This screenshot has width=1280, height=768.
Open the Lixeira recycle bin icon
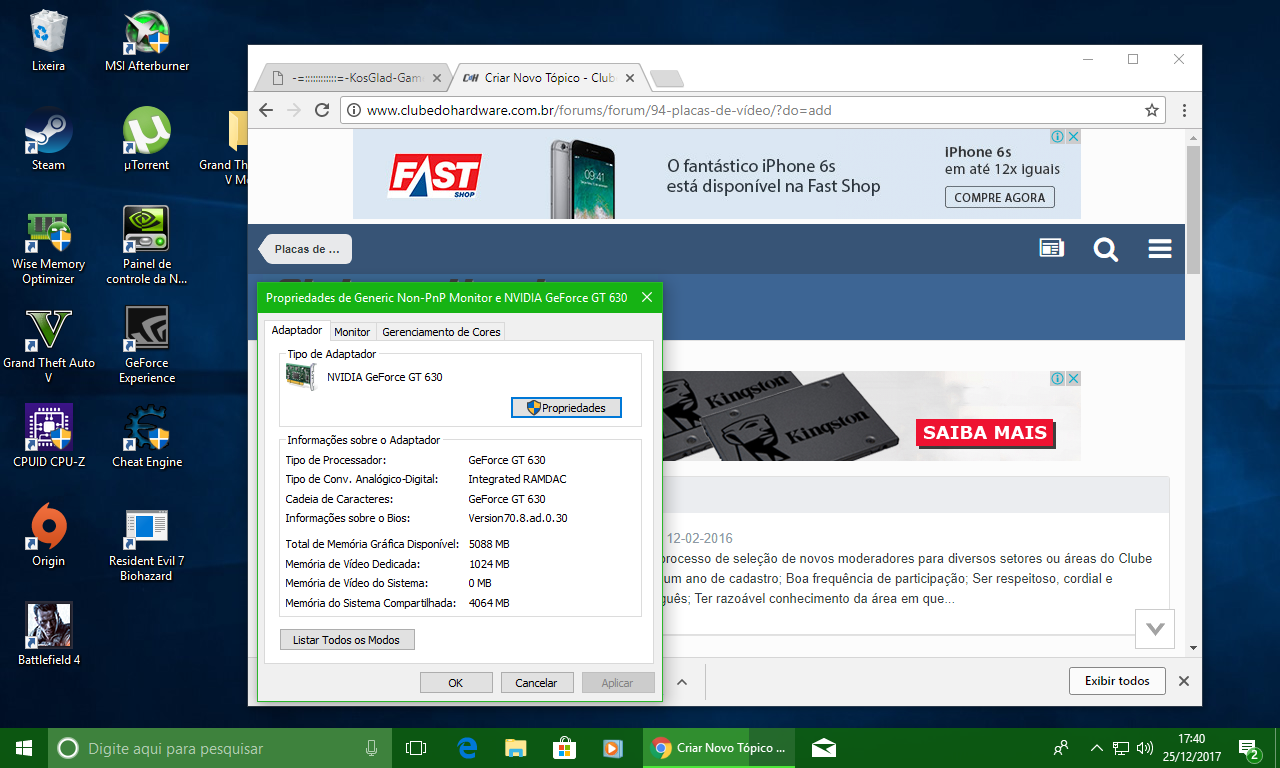[48, 40]
